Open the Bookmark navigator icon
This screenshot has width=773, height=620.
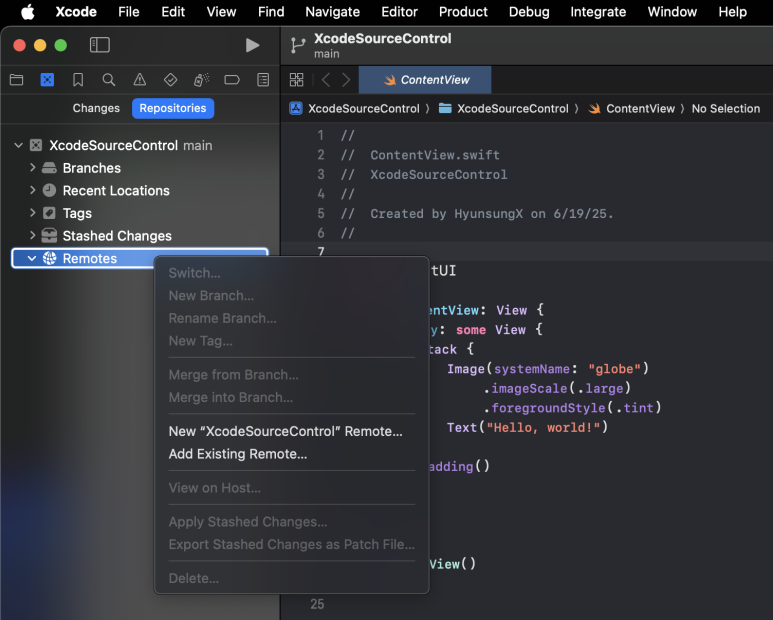point(78,79)
